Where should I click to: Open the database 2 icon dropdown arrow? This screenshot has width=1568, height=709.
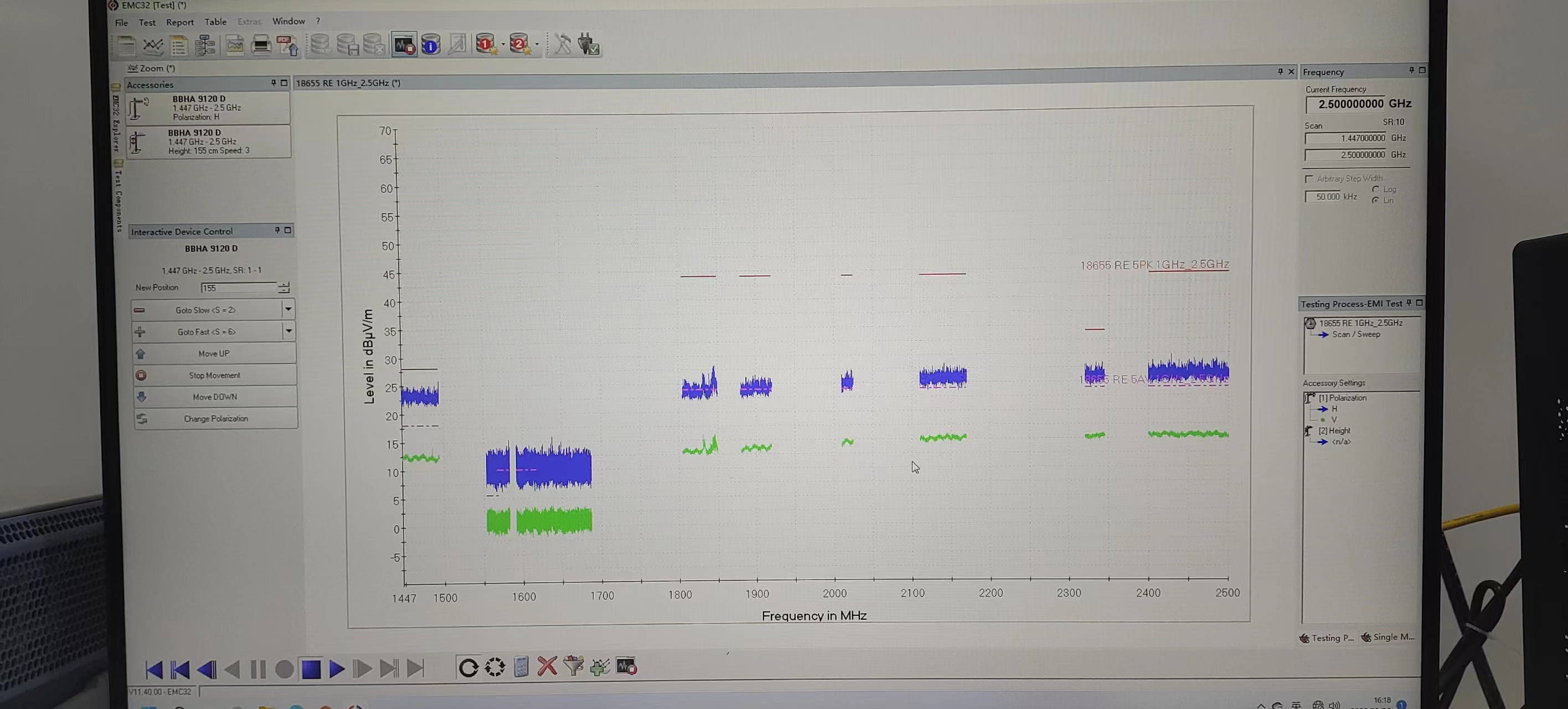click(537, 44)
